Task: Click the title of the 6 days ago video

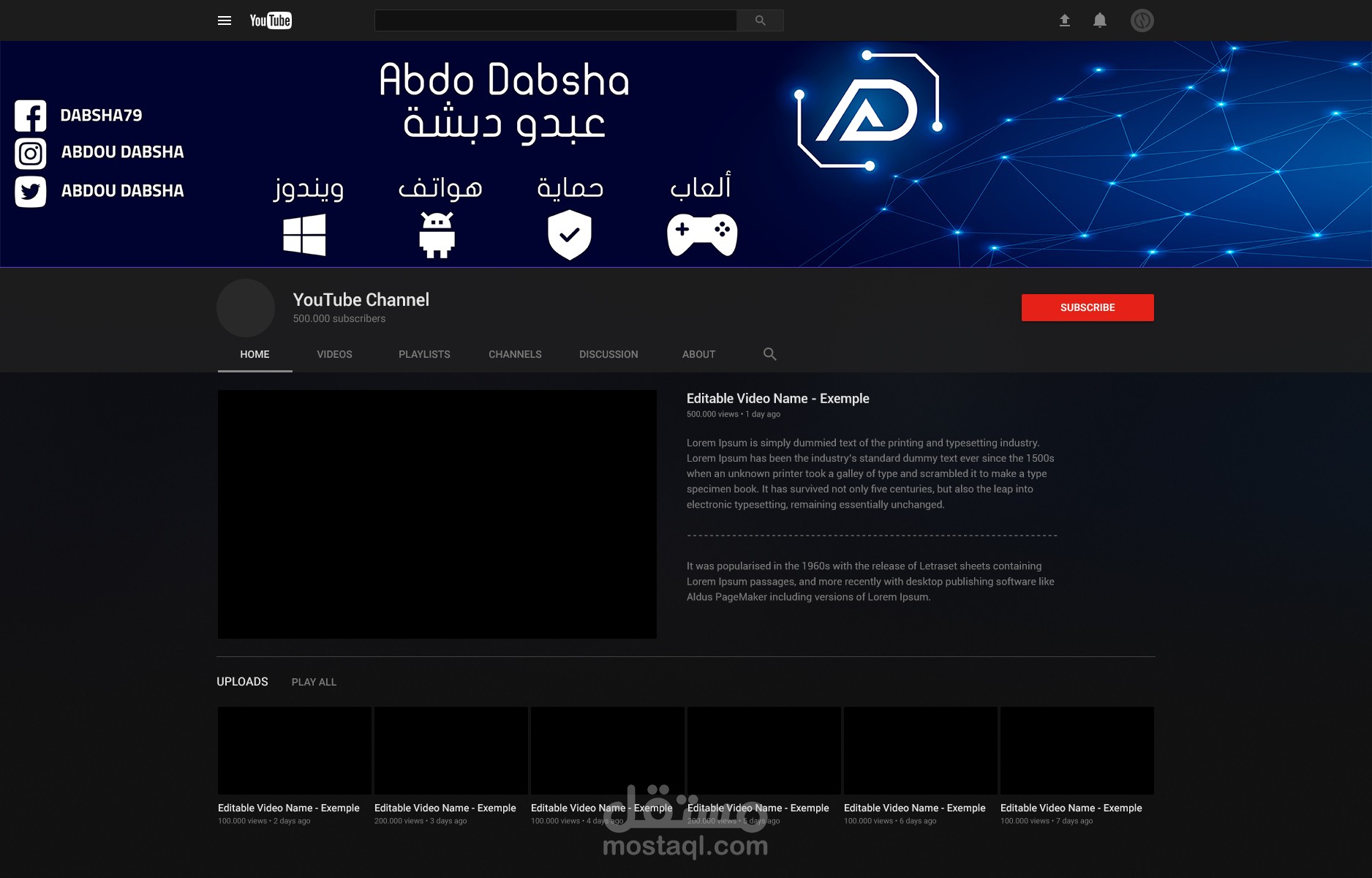Action: (915, 808)
